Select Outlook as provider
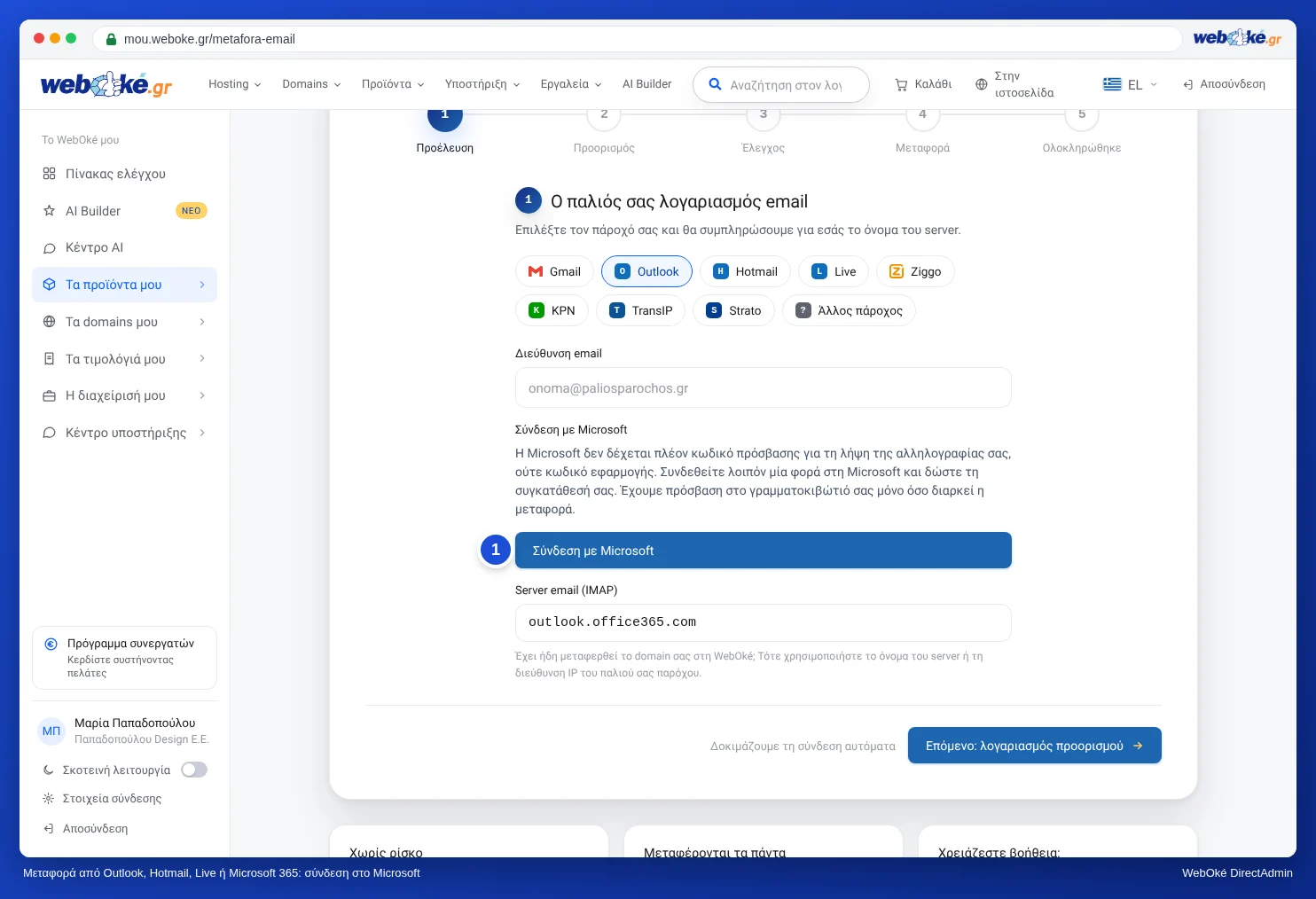Viewport: 1316px width, 899px height. pyautogui.click(x=647, y=271)
